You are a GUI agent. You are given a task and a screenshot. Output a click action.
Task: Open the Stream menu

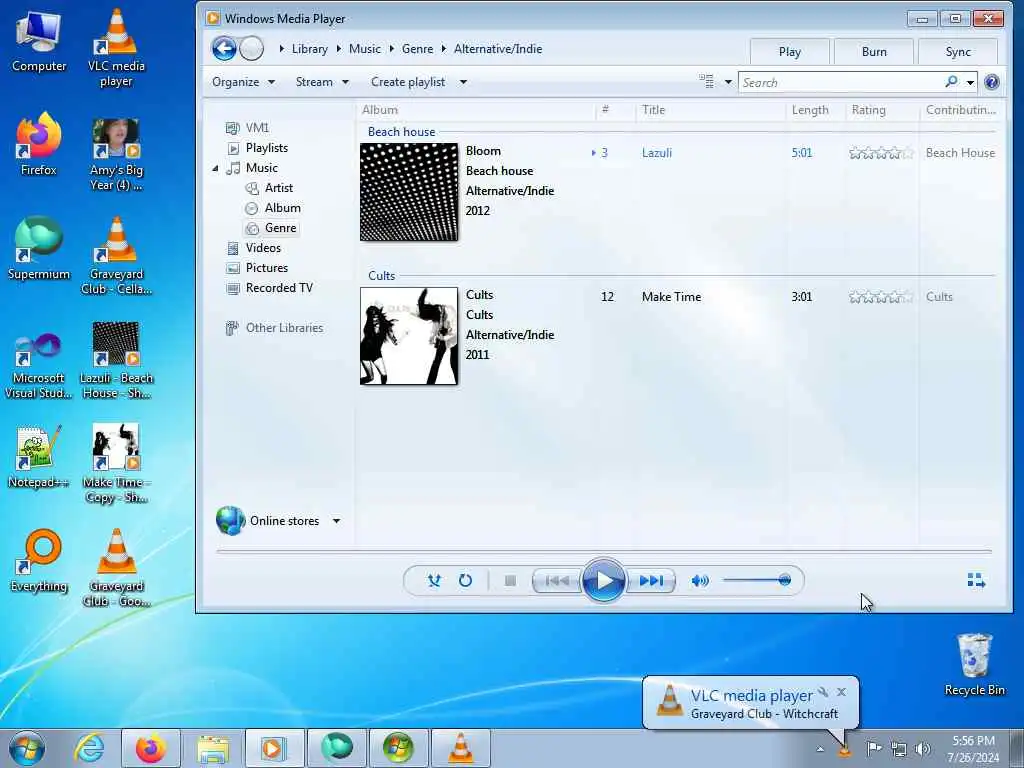pyautogui.click(x=322, y=82)
